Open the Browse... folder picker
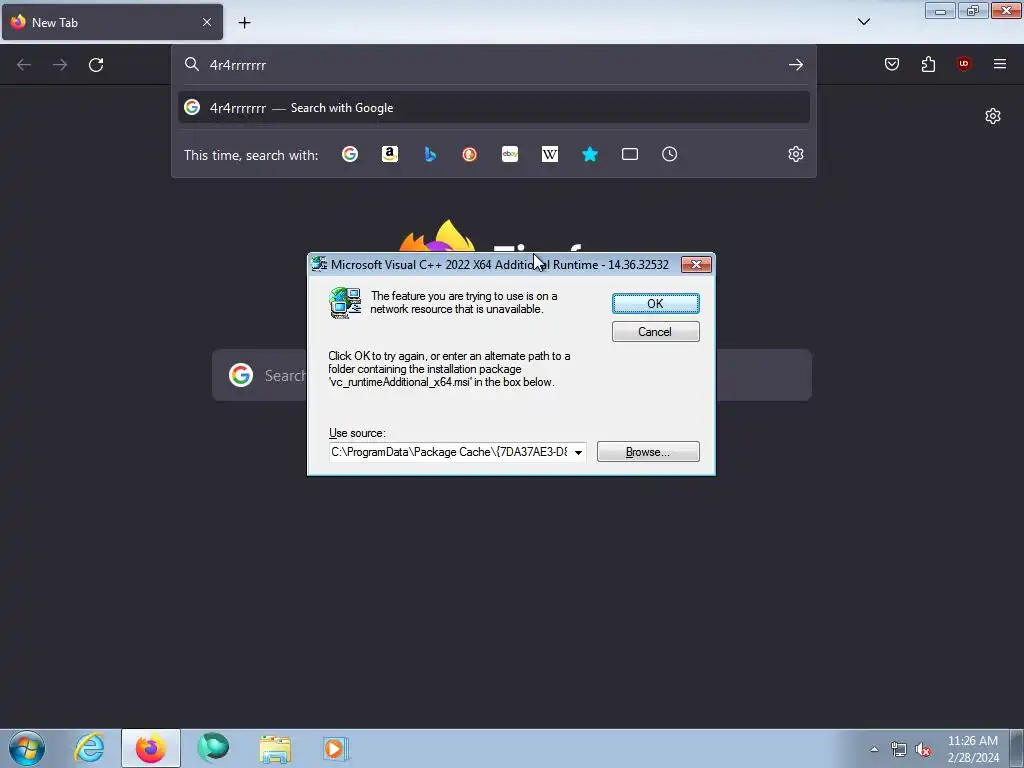 coord(648,452)
